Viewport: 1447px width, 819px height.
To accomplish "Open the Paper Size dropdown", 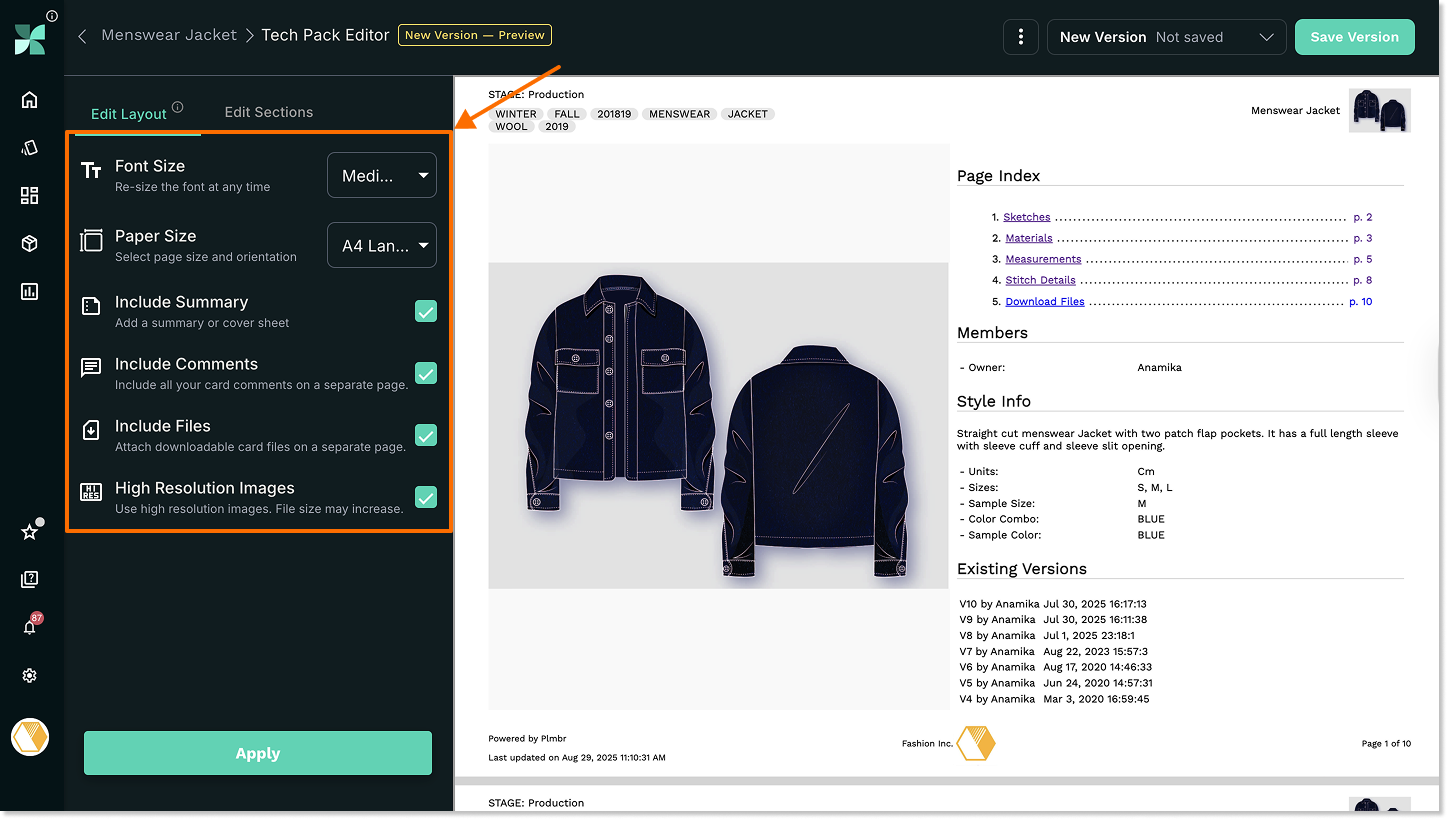I will point(381,245).
